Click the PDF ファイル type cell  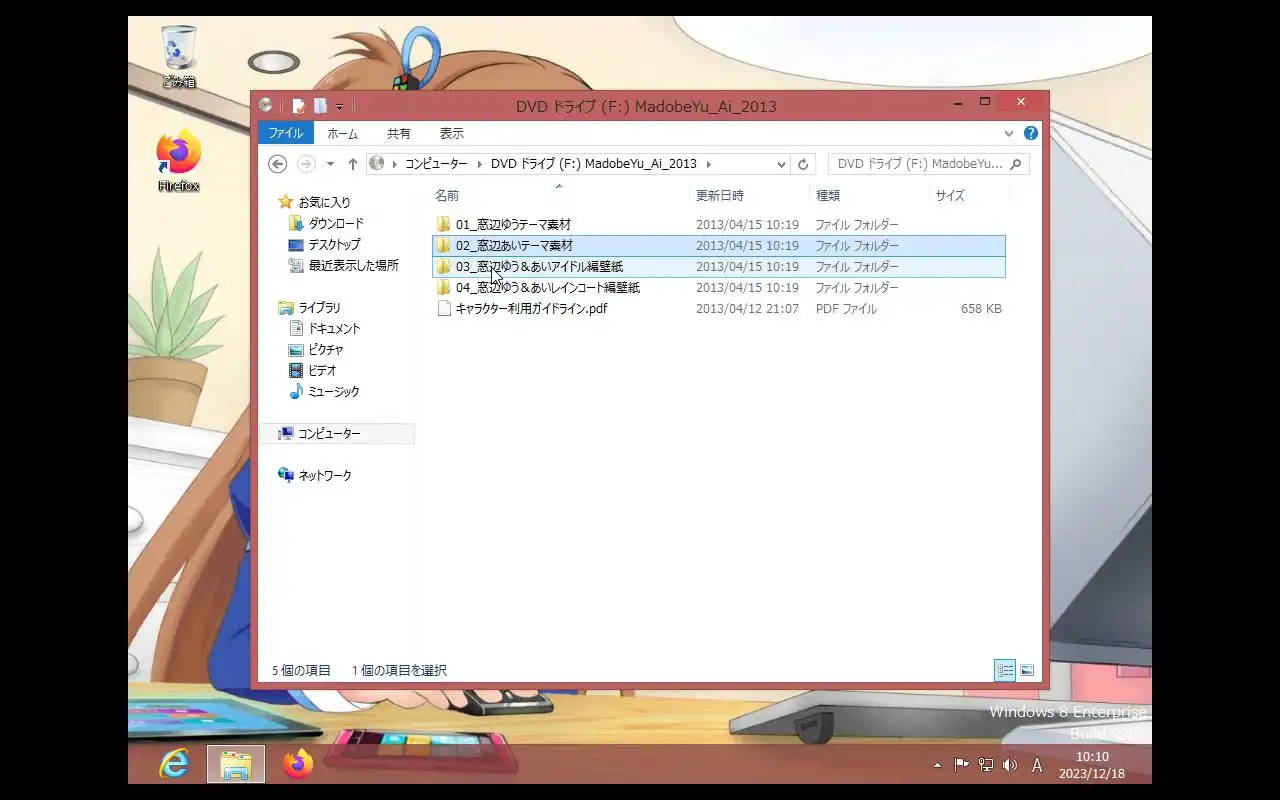(x=846, y=309)
